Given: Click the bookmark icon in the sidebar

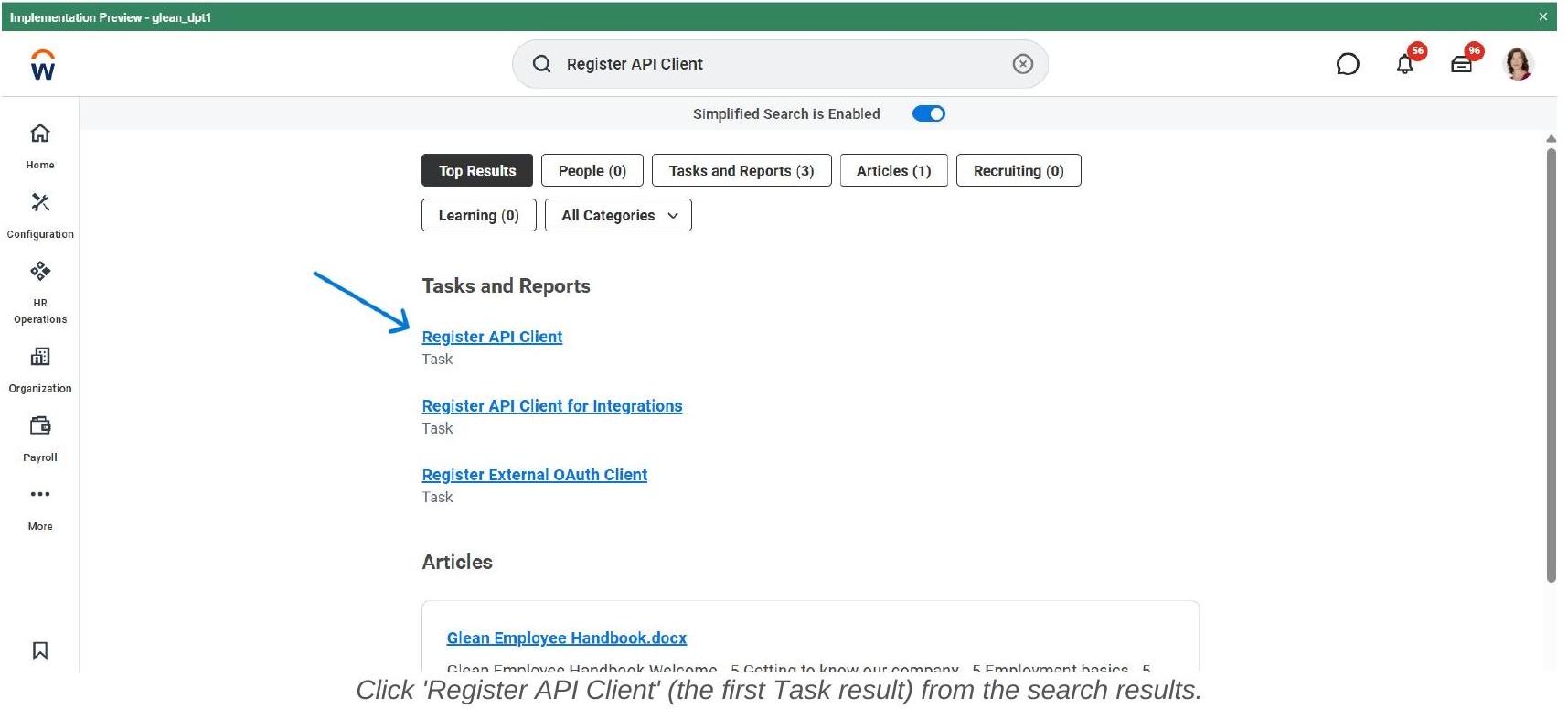Looking at the screenshot, I should (40, 650).
